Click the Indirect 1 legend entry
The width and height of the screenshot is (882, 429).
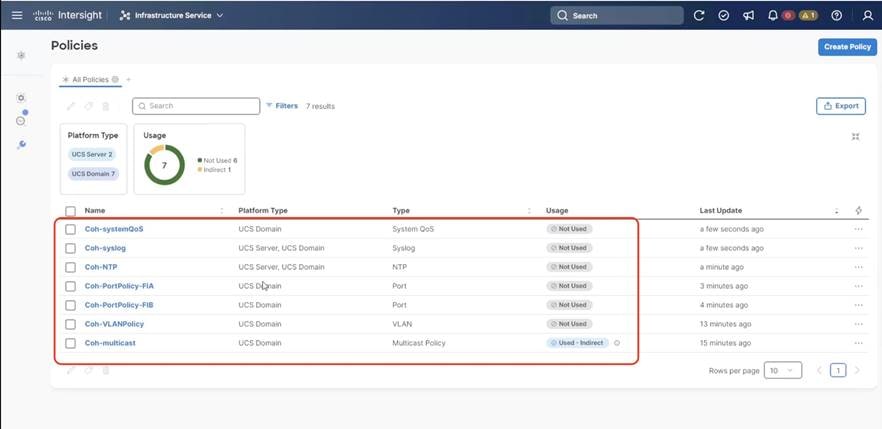(x=214, y=169)
